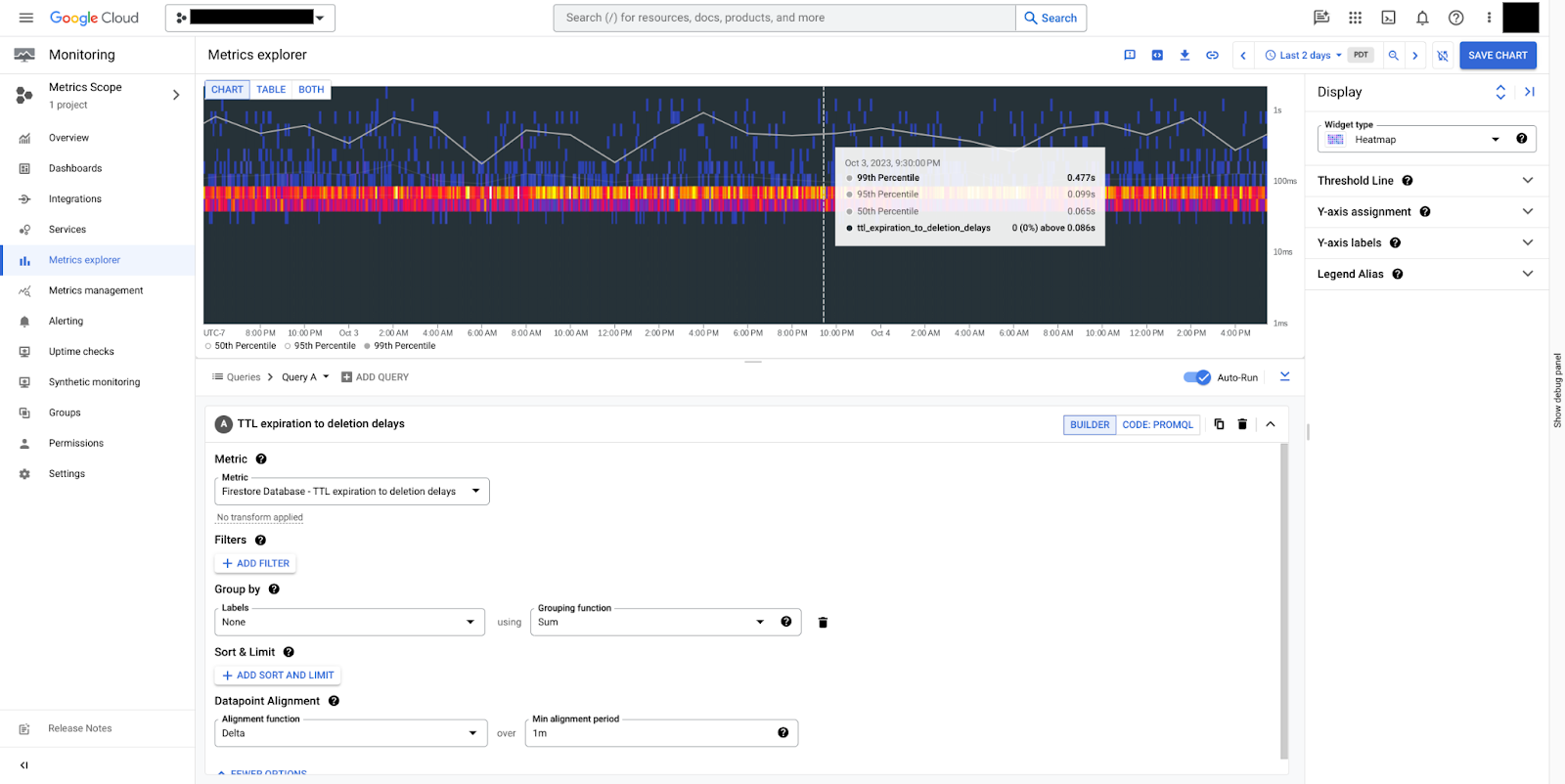
Task: Toggle the 99th Percentile legend item
Action: [399, 346]
